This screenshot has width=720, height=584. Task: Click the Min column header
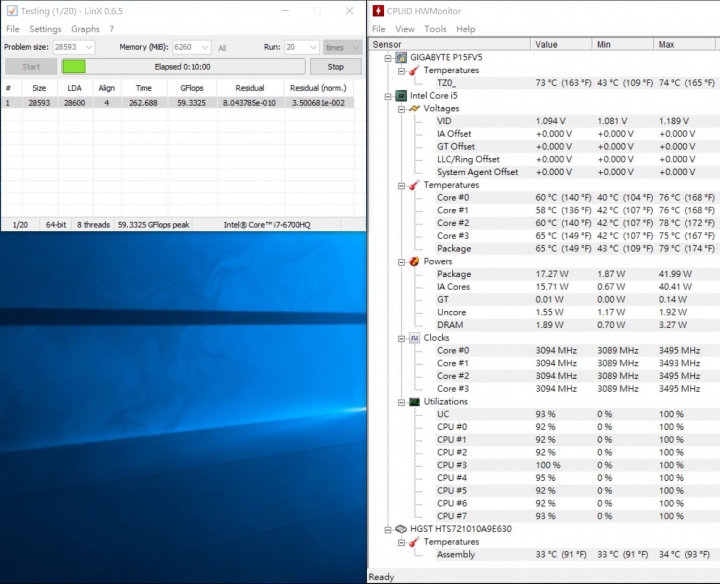623,45
